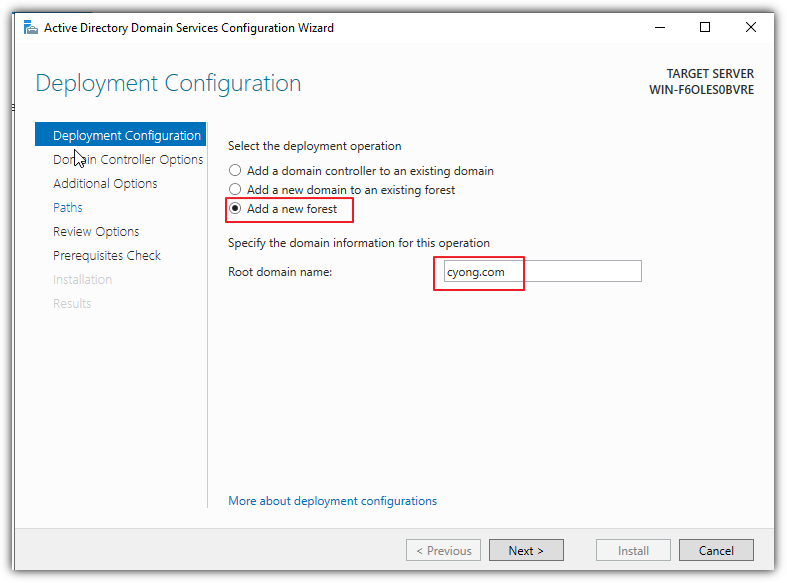The image size is (787, 583).
Task: Minimize the configuration wizard window
Action: (x=660, y=28)
